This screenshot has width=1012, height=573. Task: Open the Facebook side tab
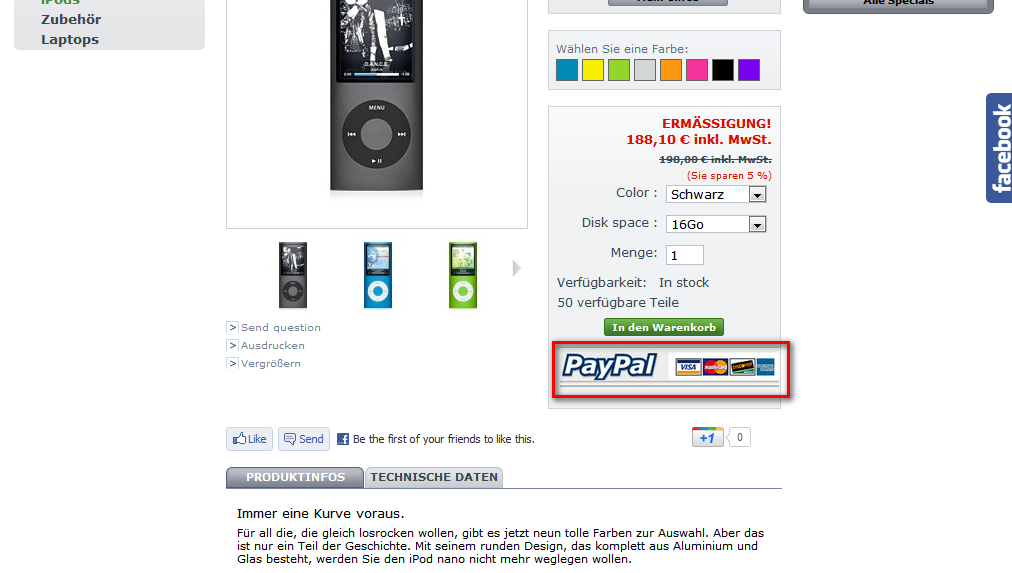(999, 148)
